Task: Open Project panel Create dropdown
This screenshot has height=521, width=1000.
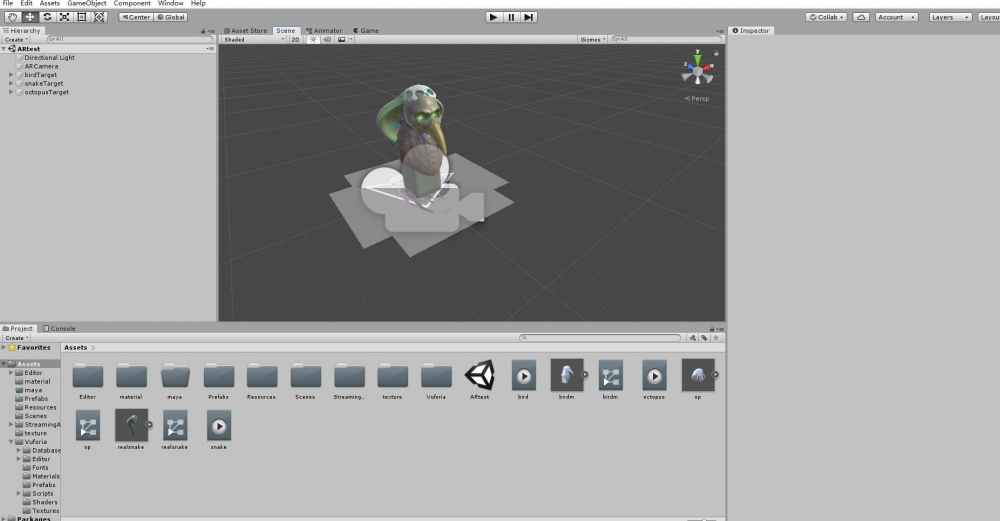Action: coord(17,338)
